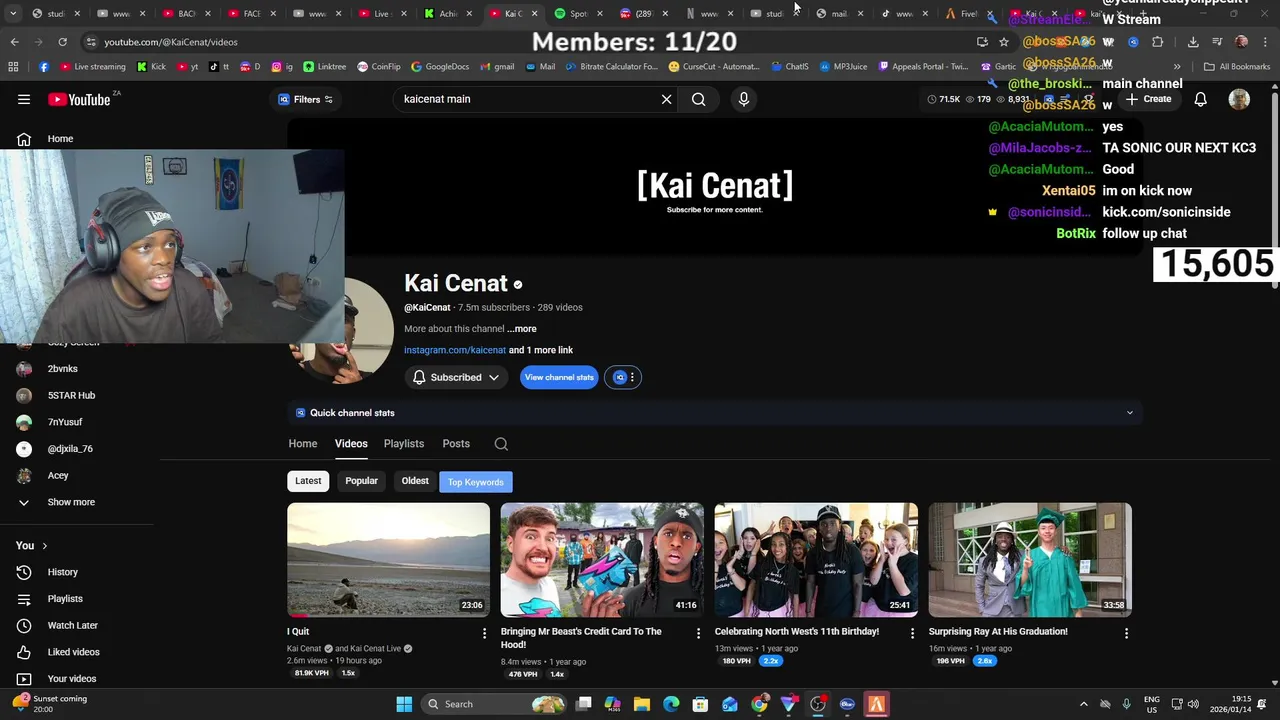Show hidden tray icons chevron

(x=1083, y=704)
